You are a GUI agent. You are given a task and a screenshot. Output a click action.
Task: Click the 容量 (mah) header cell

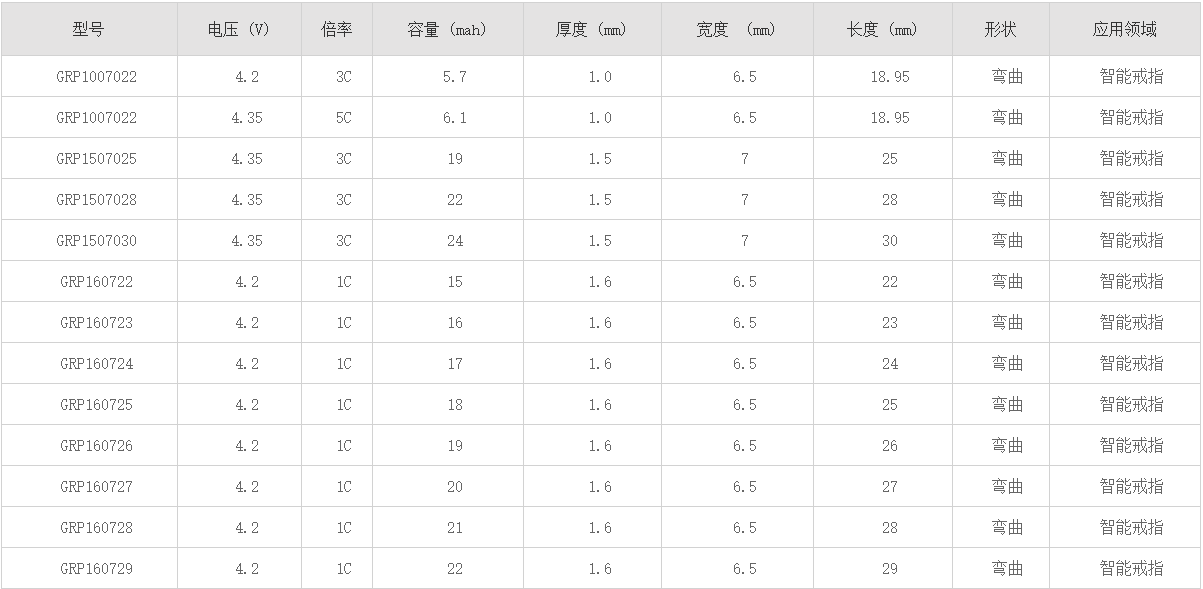point(447,29)
